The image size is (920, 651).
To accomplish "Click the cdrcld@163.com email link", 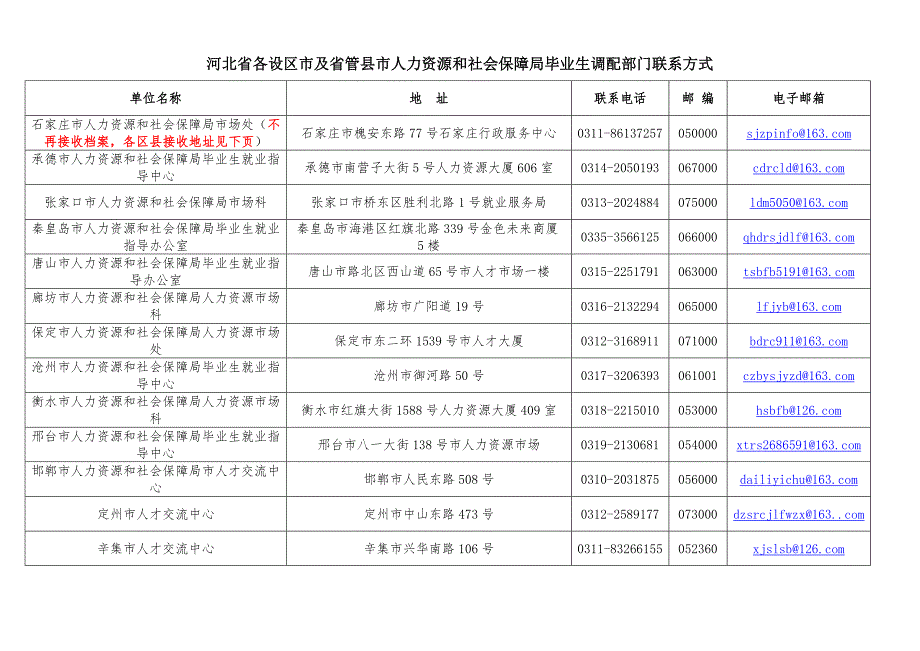I will [798, 168].
